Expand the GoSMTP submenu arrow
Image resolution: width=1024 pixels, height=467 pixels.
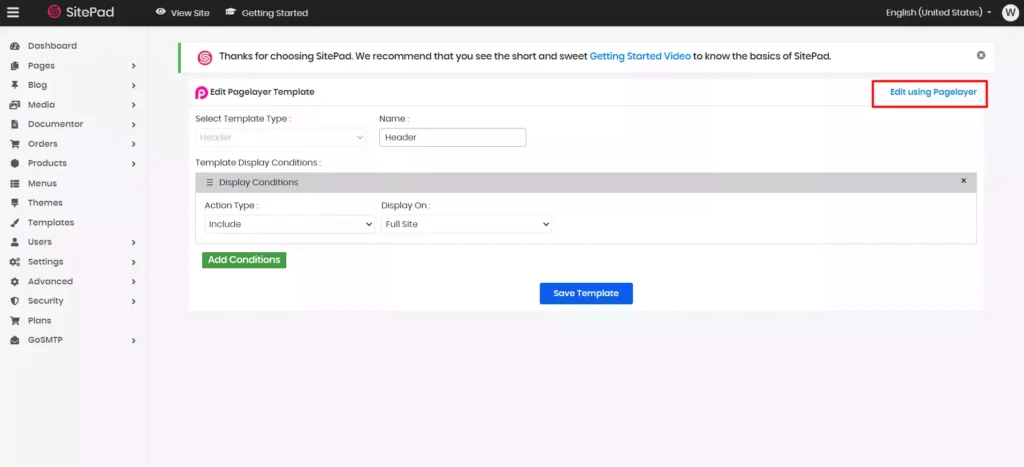tap(133, 340)
